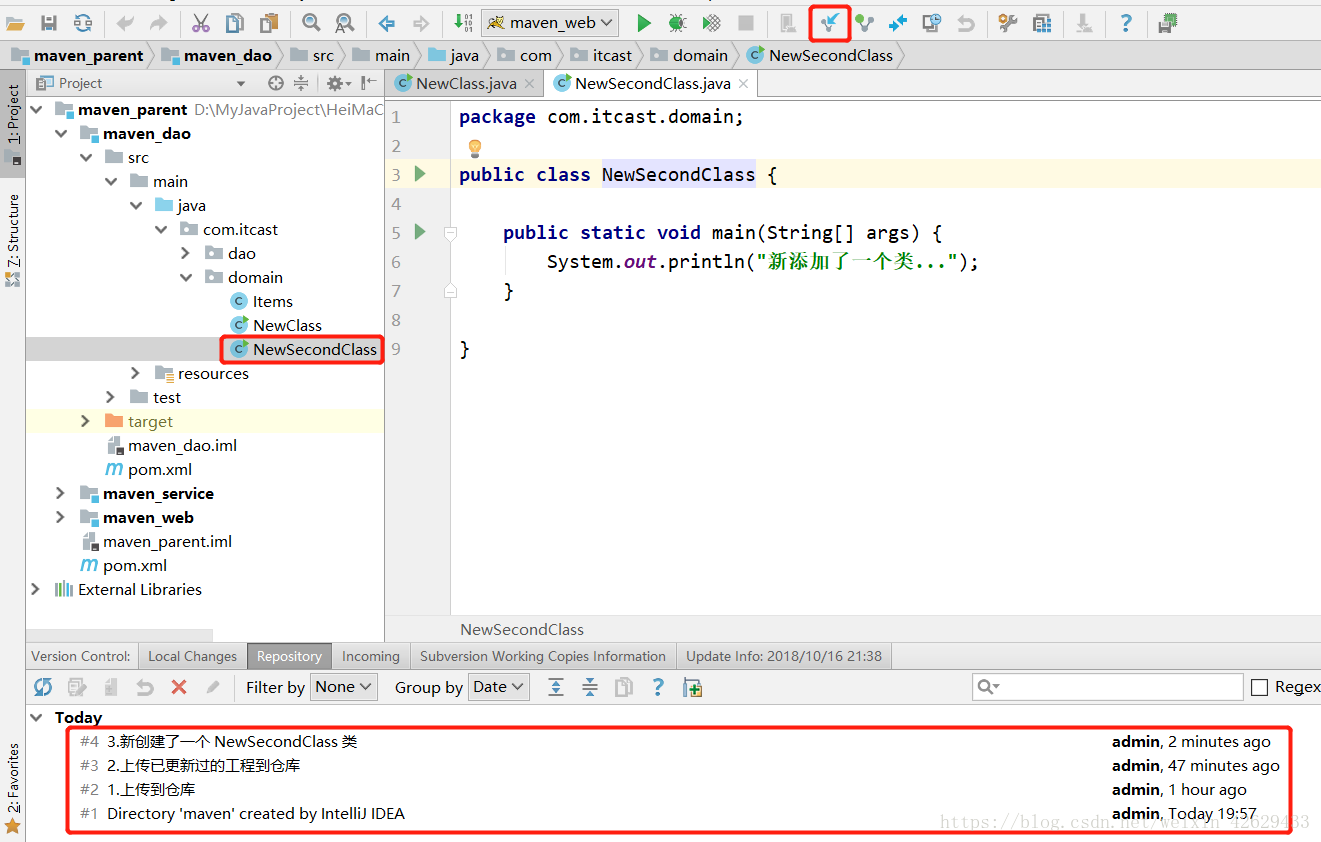
Task: Click the Save All icon
Action: click(48, 23)
